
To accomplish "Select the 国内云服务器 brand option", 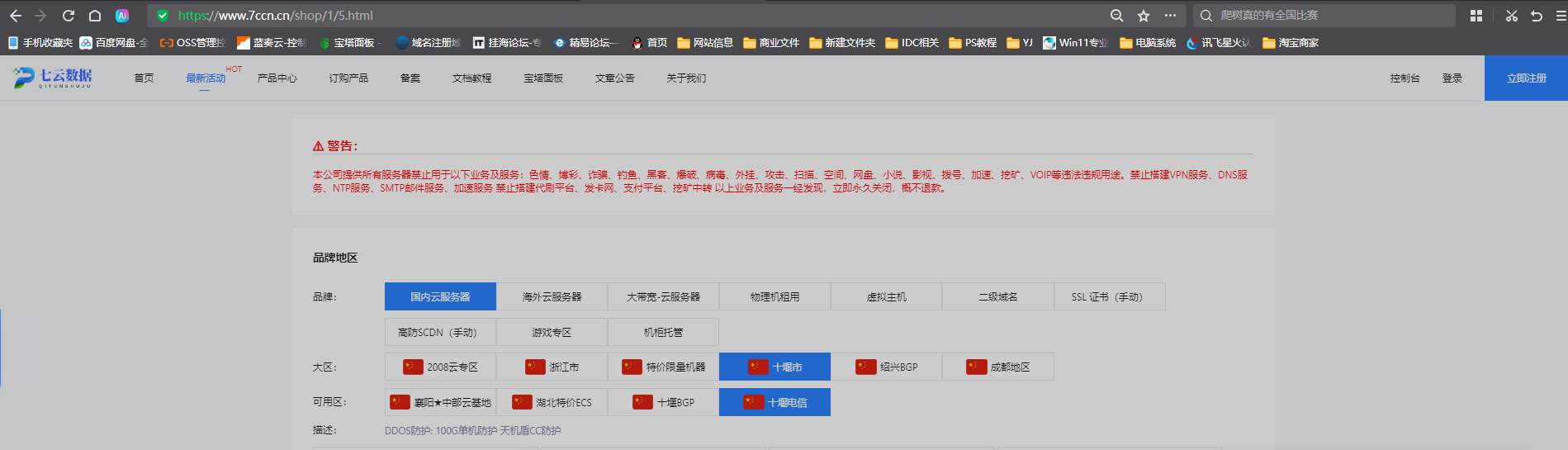I will click(x=440, y=296).
